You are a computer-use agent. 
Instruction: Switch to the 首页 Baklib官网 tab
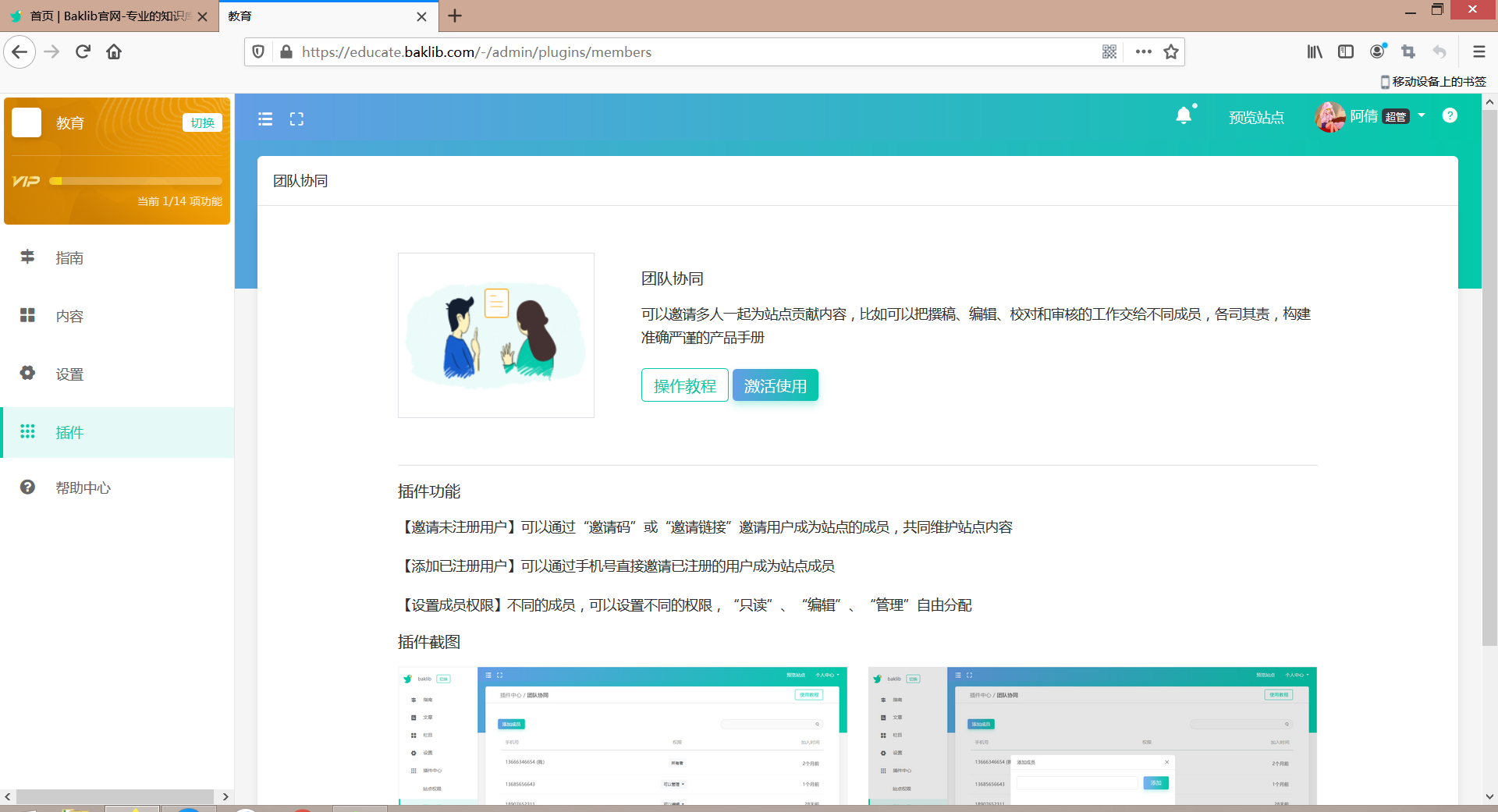109,16
